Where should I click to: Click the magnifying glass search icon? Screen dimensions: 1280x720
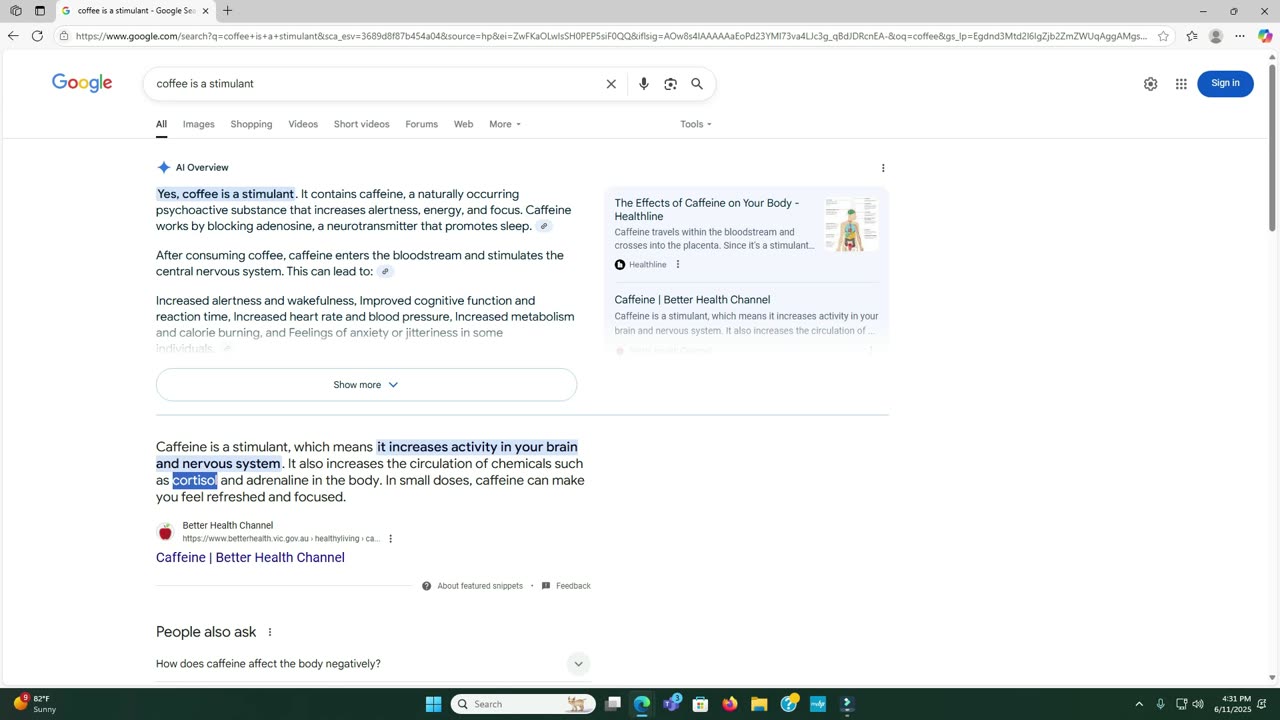697,84
